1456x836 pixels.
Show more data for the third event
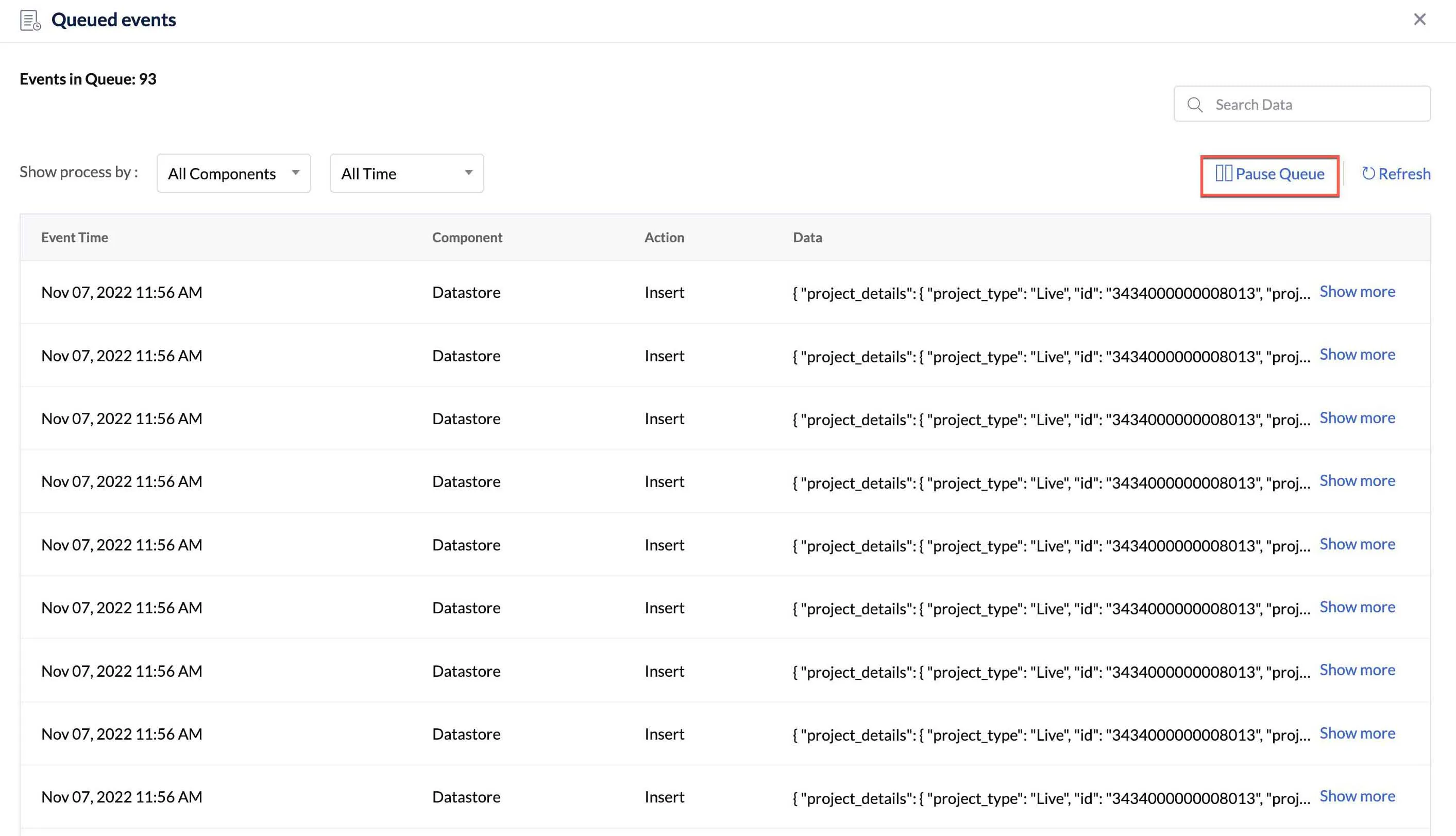pyautogui.click(x=1357, y=418)
